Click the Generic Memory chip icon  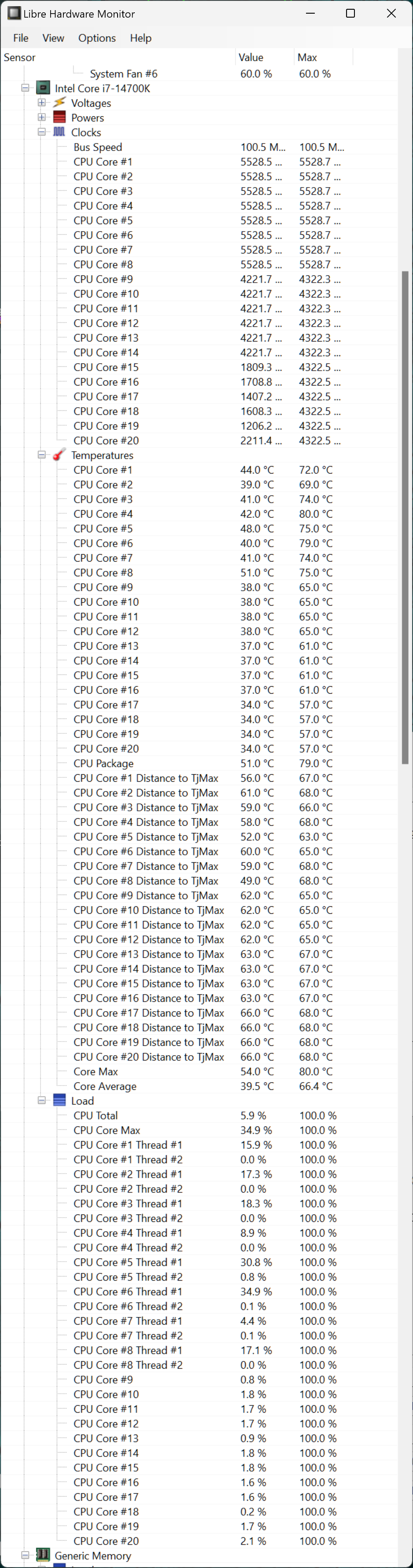(43, 1555)
